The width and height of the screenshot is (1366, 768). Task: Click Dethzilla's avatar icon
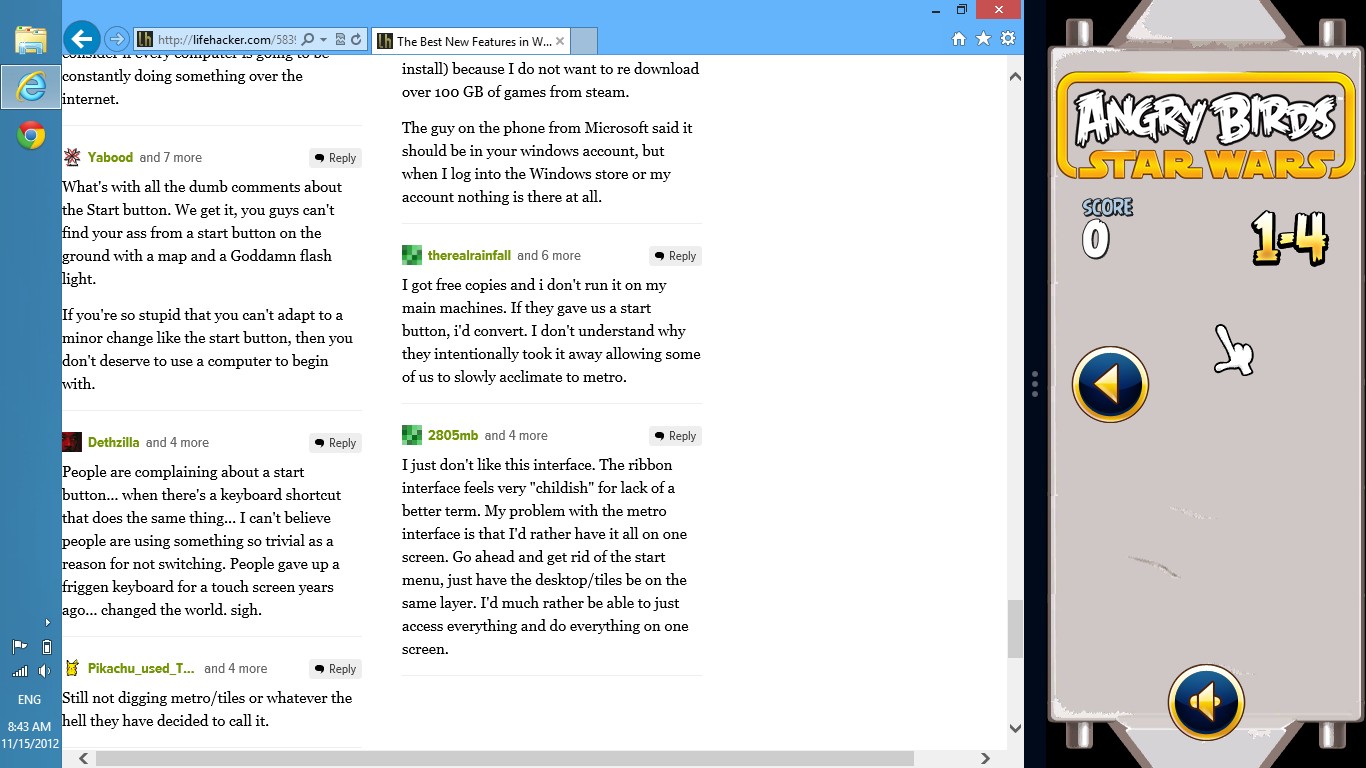[x=72, y=442]
